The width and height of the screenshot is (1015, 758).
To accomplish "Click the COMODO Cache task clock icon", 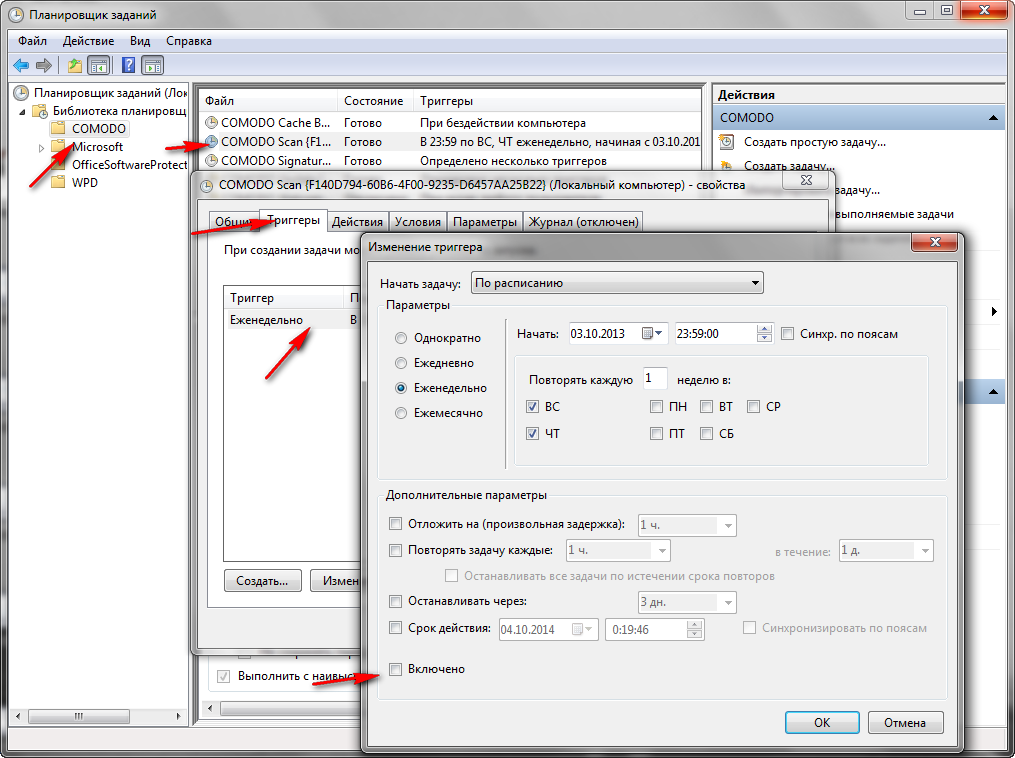I will click(x=211, y=122).
